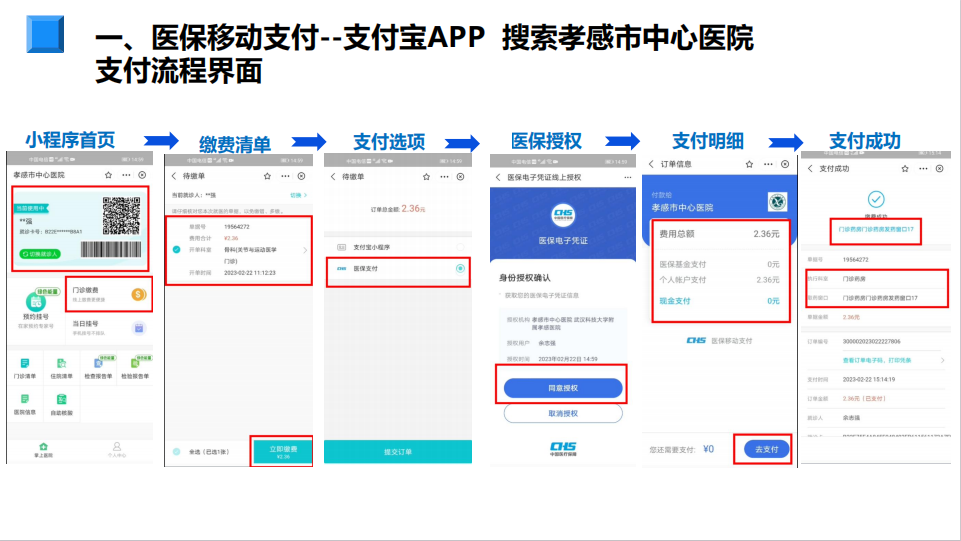This screenshot has height=541, width=961.
Task: Go back from the 缴费清单 待缴单 screen
Action: [174, 176]
